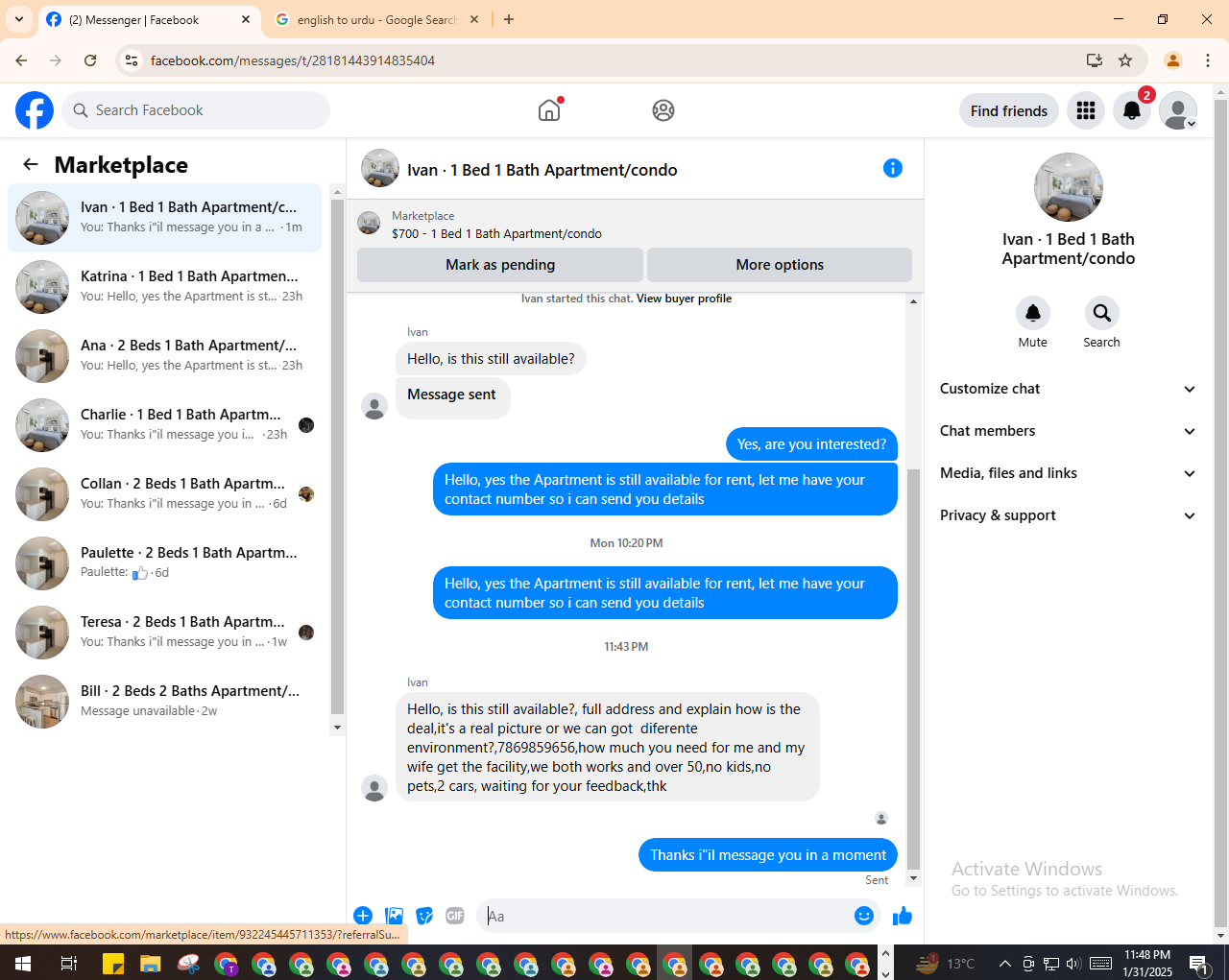Image resolution: width=1229 pixels, height=980 pixels.
Task: Expand the Privacy & support section
Action: 1068,515
